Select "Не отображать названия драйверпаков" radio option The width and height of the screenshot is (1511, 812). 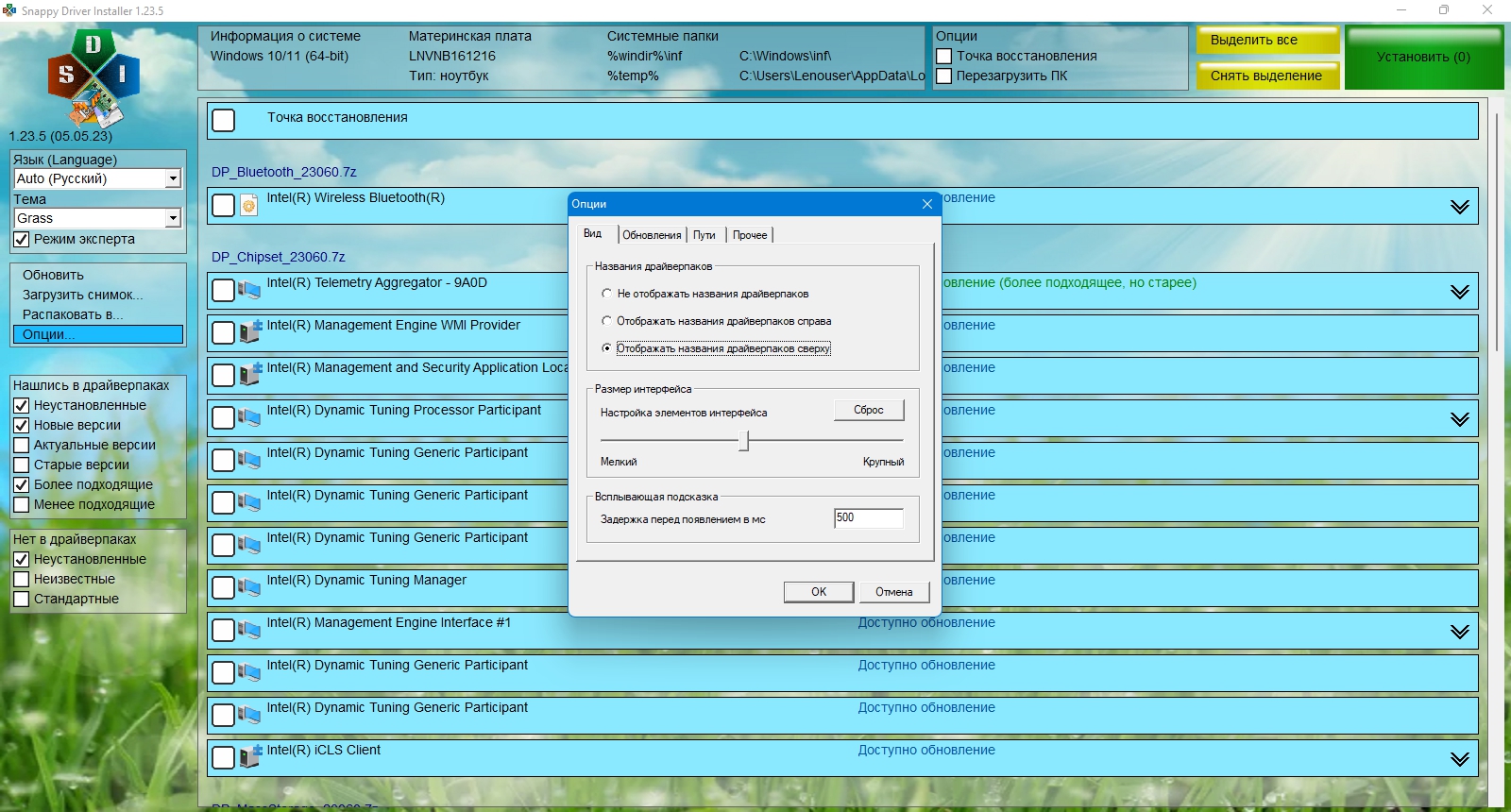606,294
